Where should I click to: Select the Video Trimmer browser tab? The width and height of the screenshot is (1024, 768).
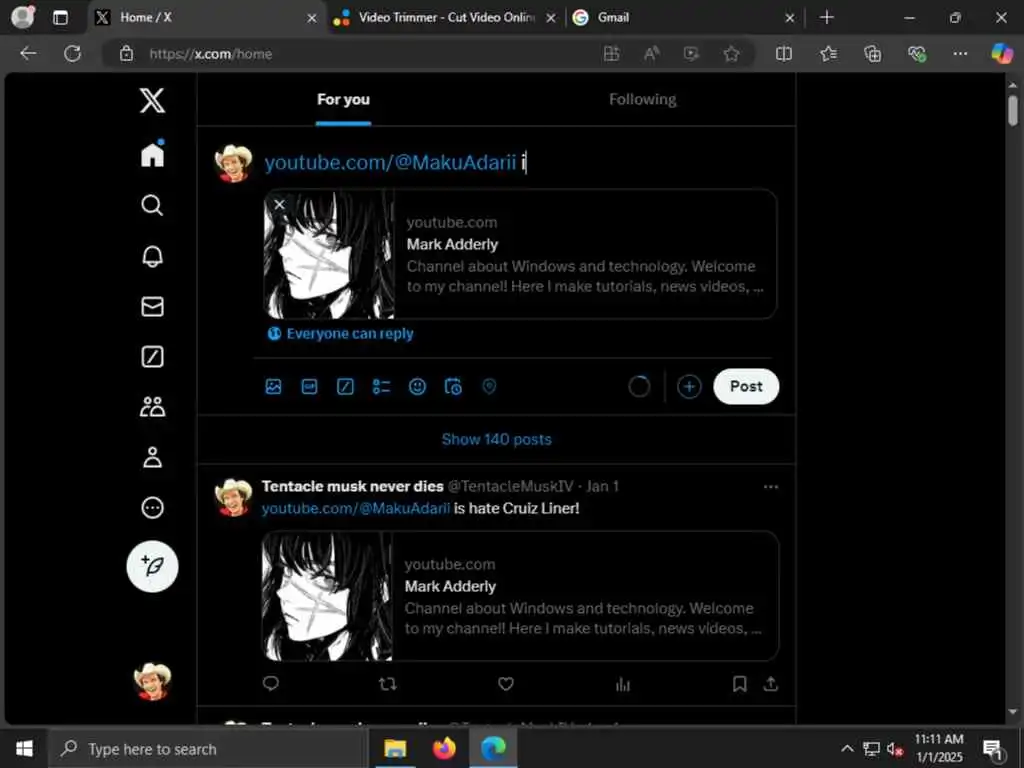pyautogui.click(x=446, y=18)
